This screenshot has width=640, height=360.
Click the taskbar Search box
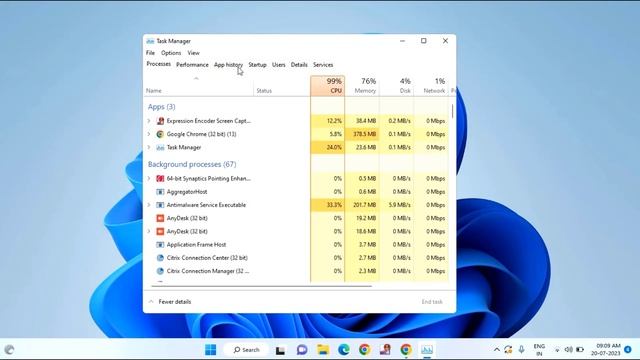[246, 349]
